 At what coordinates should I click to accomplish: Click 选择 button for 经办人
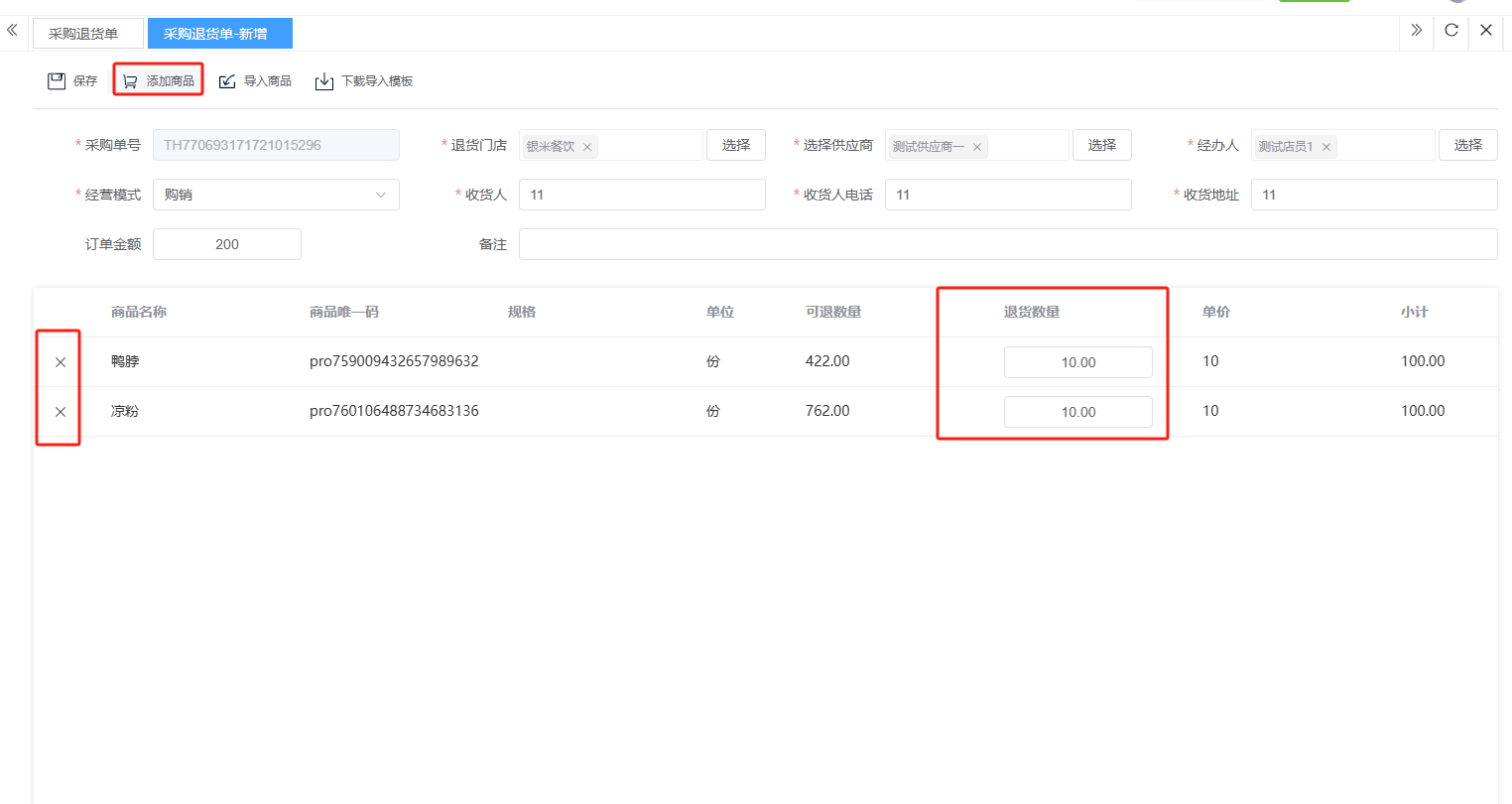pyautogui.click(x=1467, y=145)
